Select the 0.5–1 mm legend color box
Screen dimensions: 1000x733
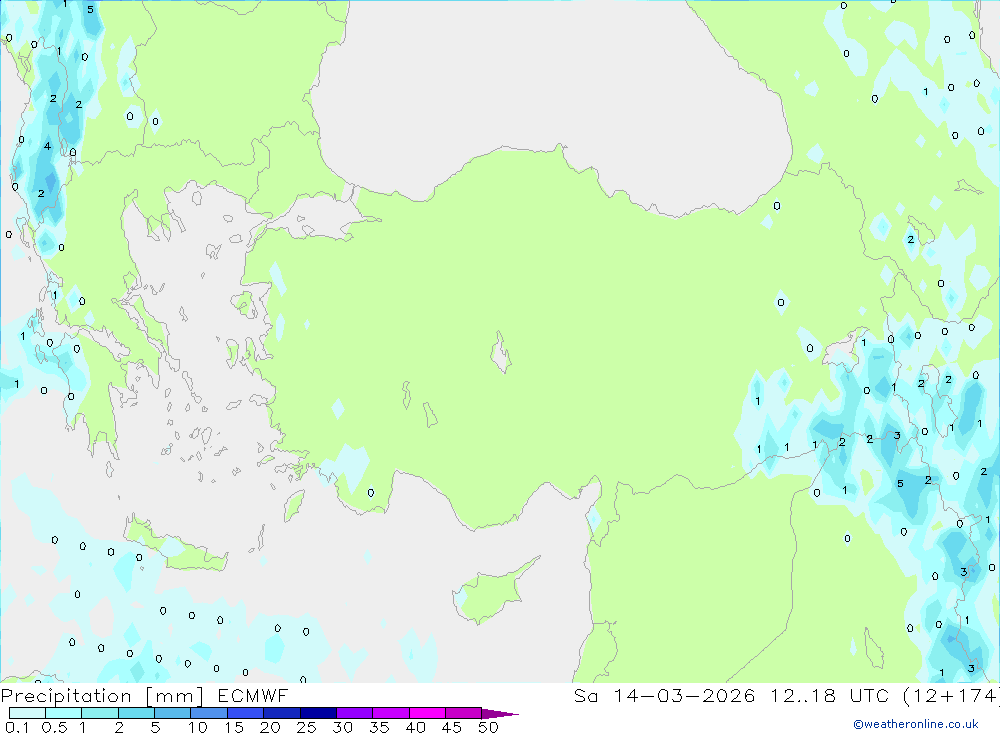pyautogui.click(x=64, y=713)
